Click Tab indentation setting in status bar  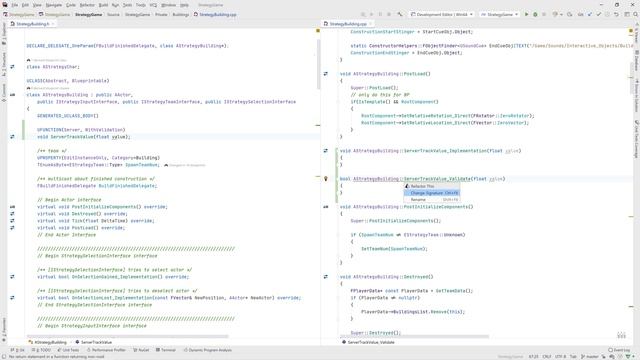click(573, 357)
